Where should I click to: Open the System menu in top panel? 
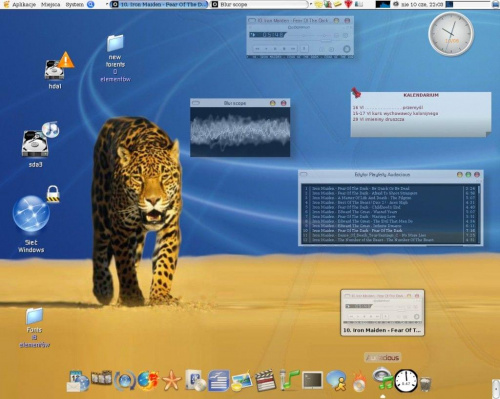(x=74, y=4)
